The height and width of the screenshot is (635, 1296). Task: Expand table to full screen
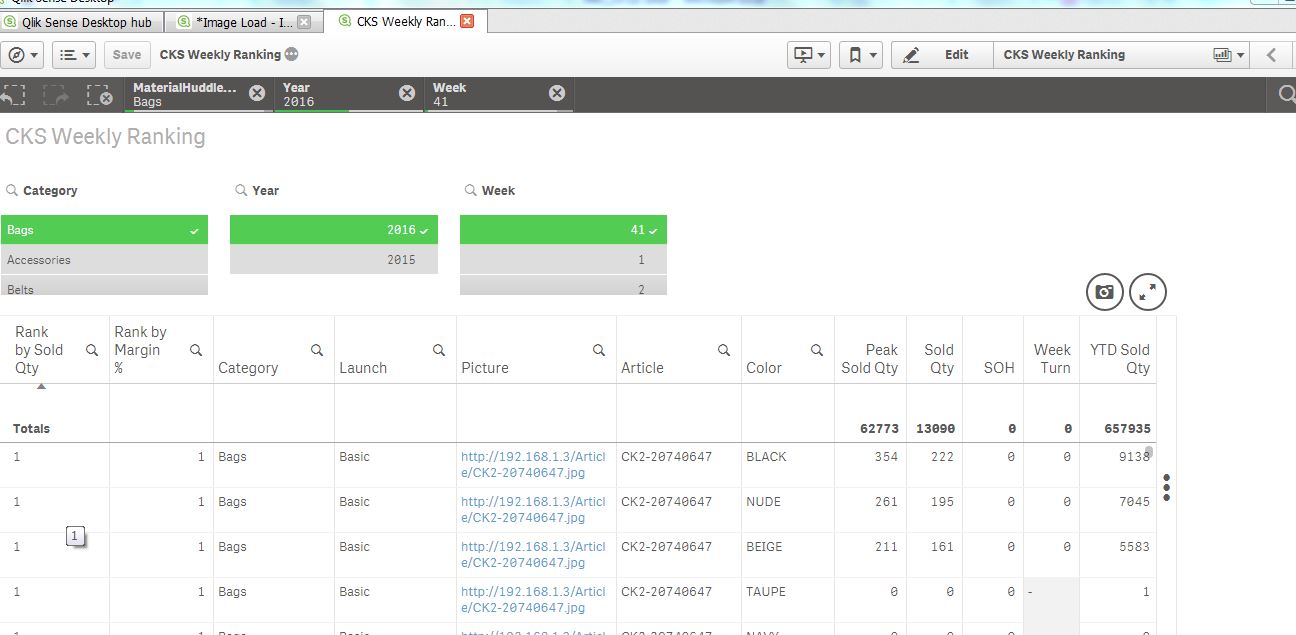(1148, 292)
